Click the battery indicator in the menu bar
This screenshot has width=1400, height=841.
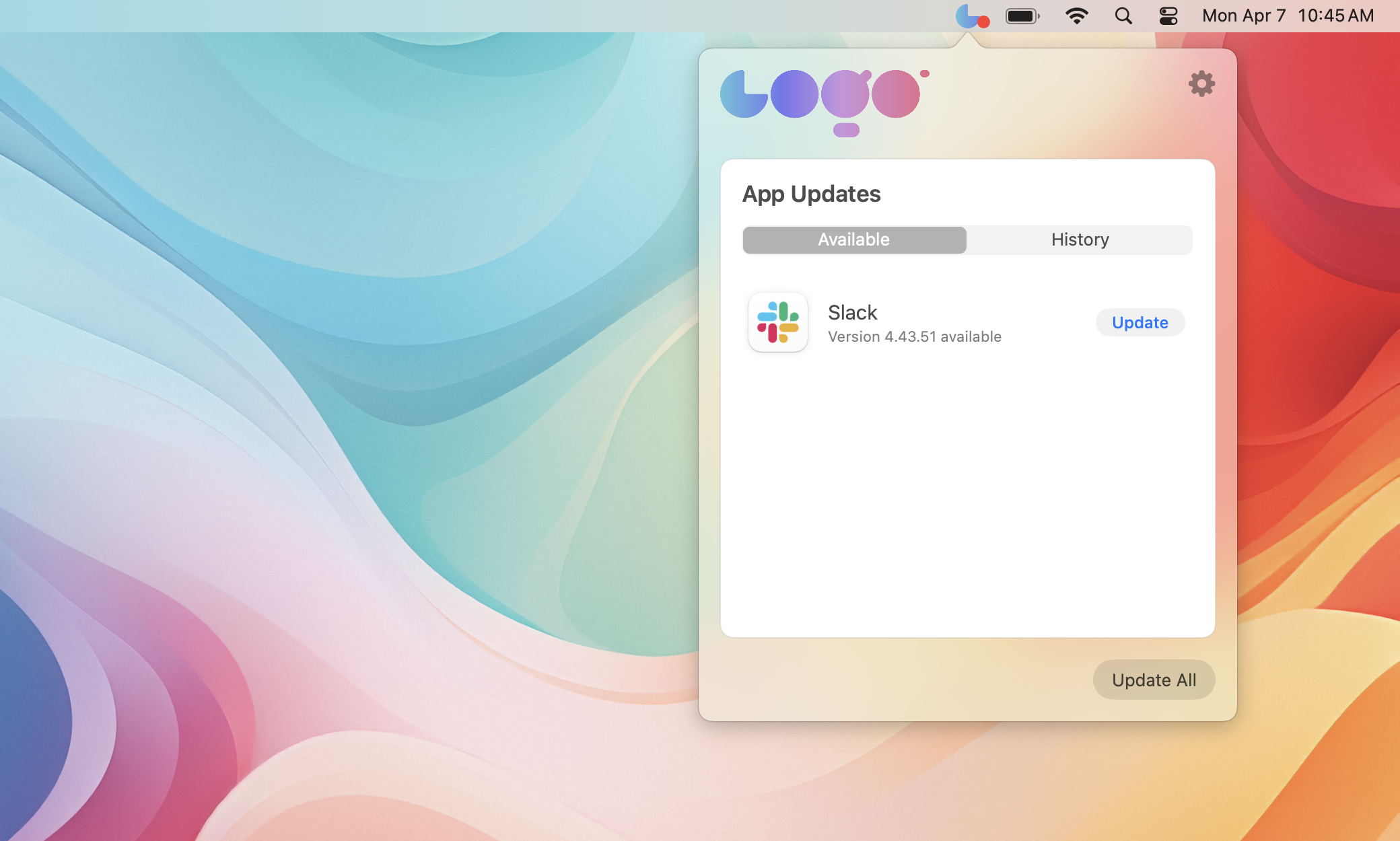(1022, 15)
